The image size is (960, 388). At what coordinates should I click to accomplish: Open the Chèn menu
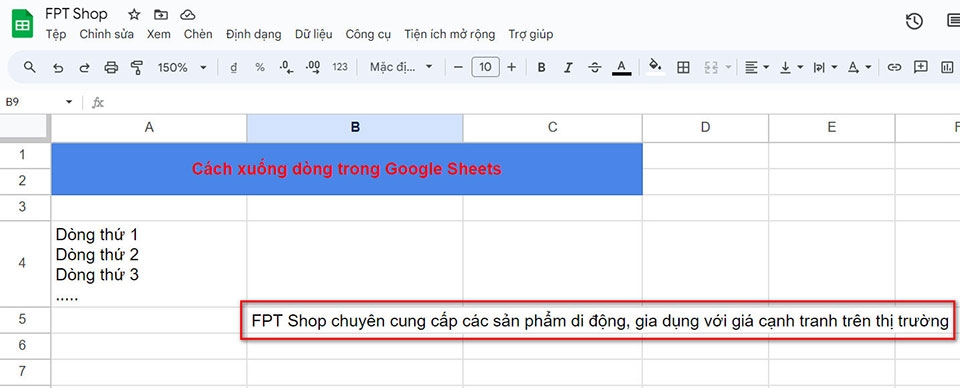(x=198, y=34)
